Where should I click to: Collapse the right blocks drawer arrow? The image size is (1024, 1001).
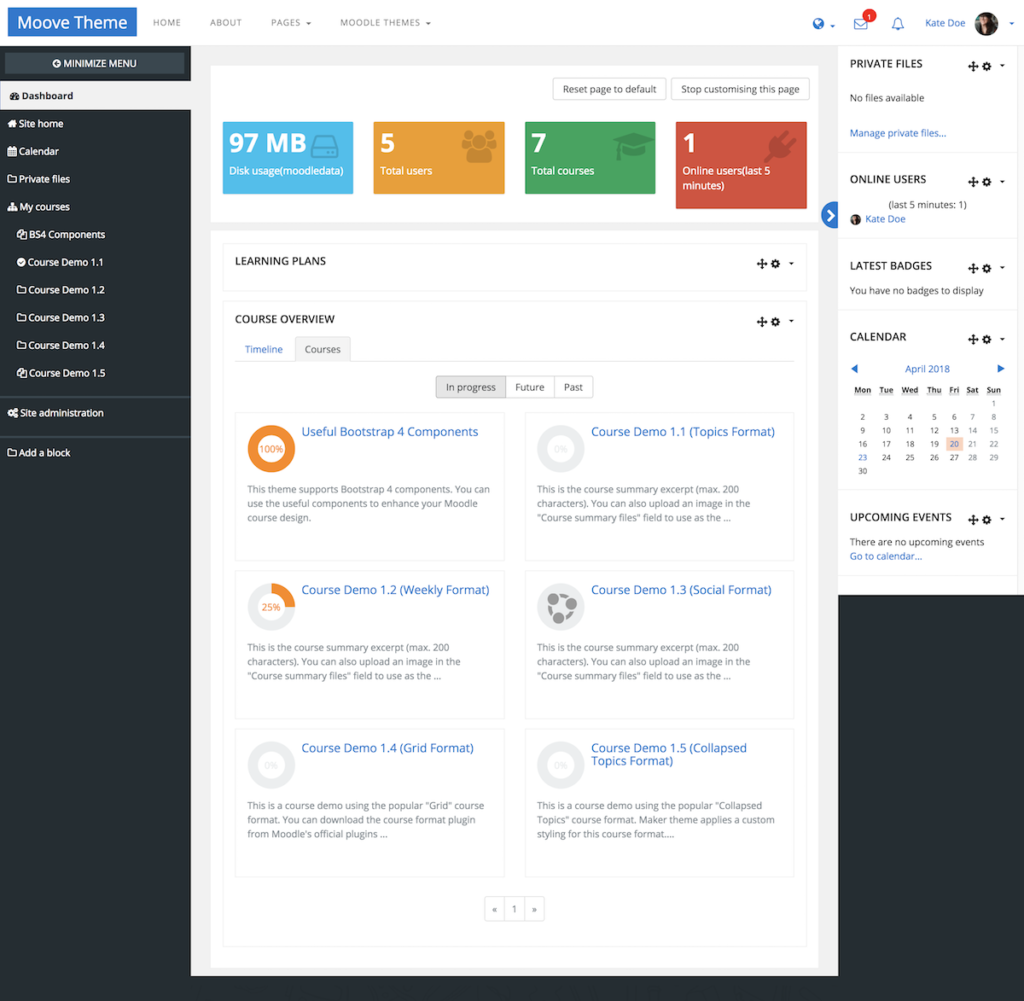pos(828,214)
